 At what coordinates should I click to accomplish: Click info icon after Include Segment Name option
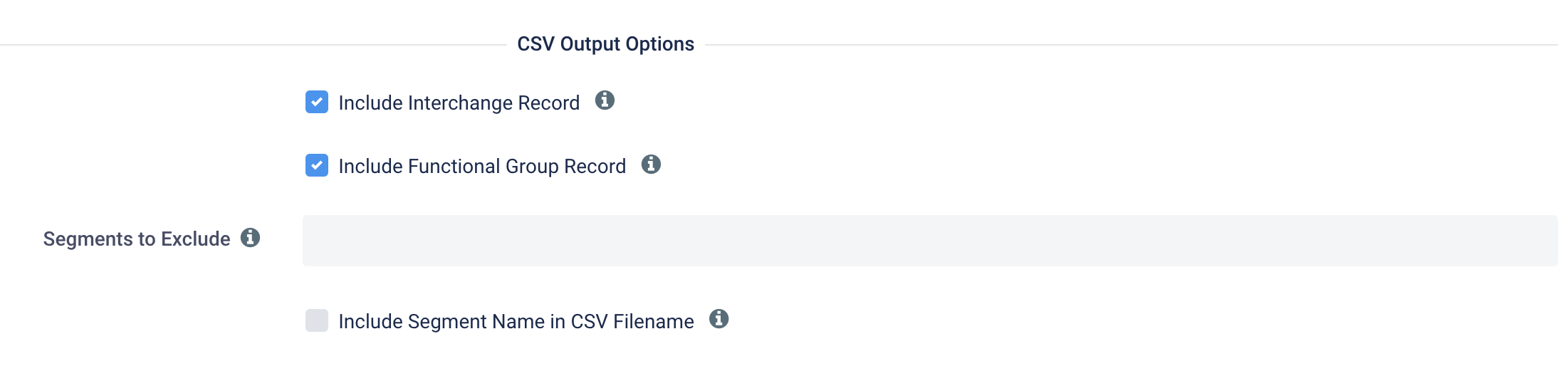click(x=719, y=318)
